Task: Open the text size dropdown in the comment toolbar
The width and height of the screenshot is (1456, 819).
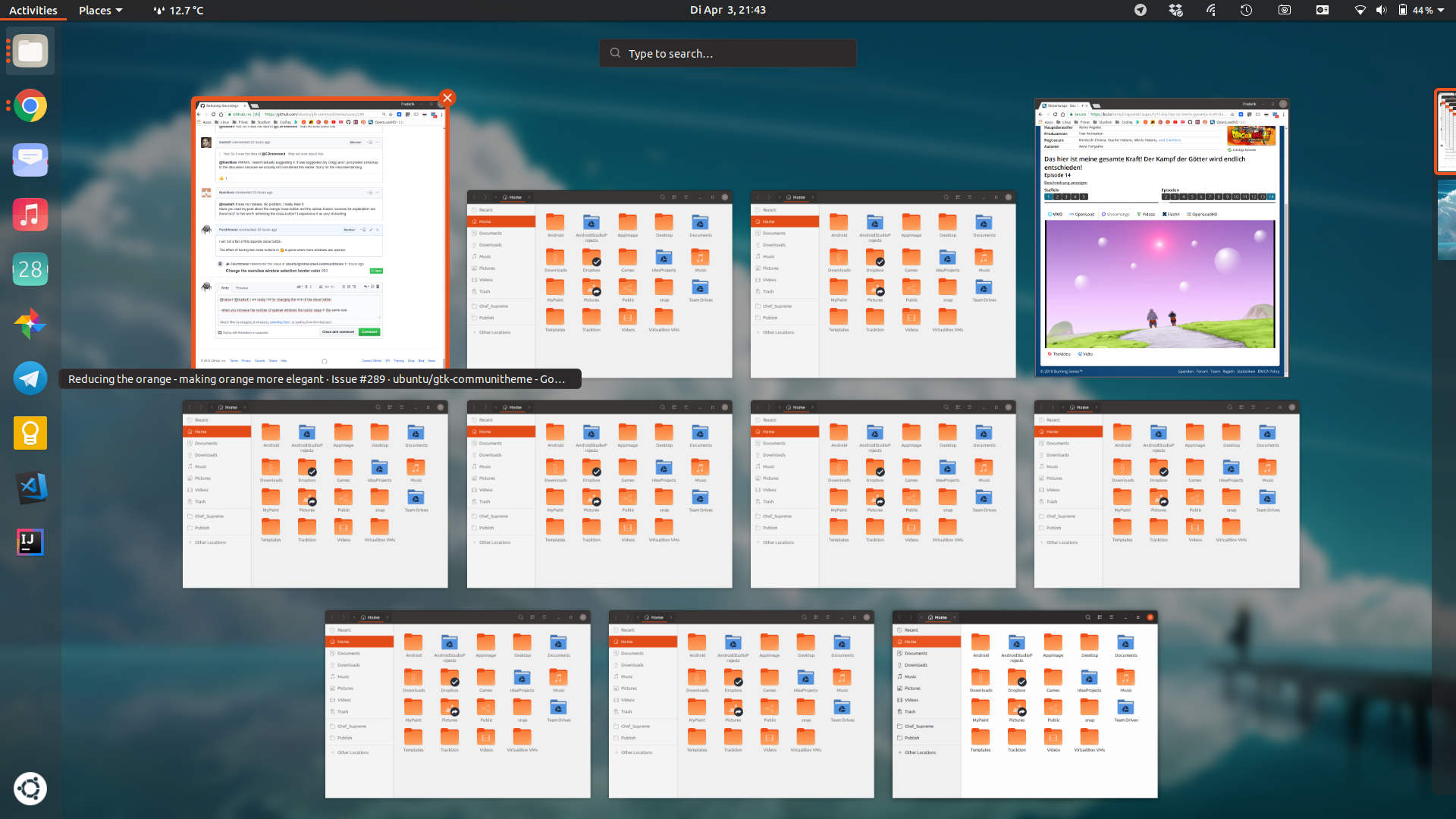Action: pyautogui.click(x=299, y=287)
